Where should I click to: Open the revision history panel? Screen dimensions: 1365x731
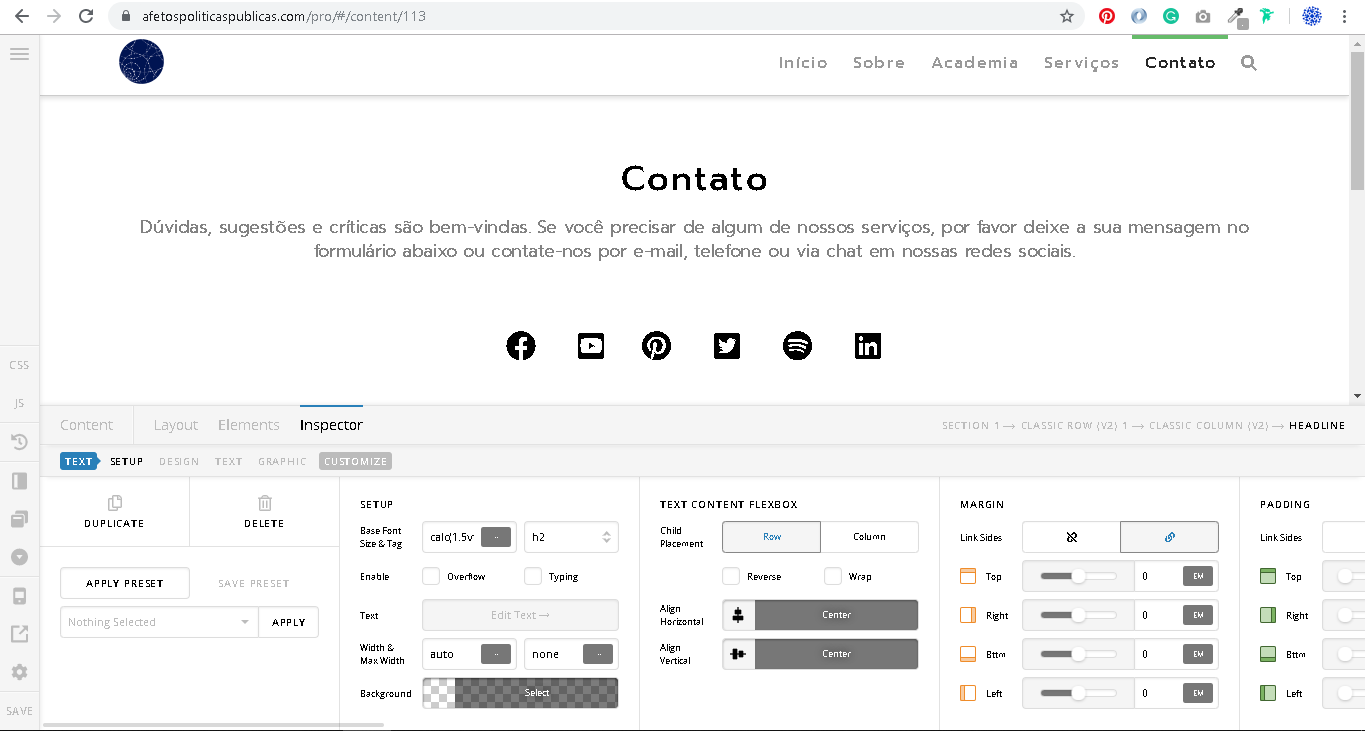(x=19, y=442)
